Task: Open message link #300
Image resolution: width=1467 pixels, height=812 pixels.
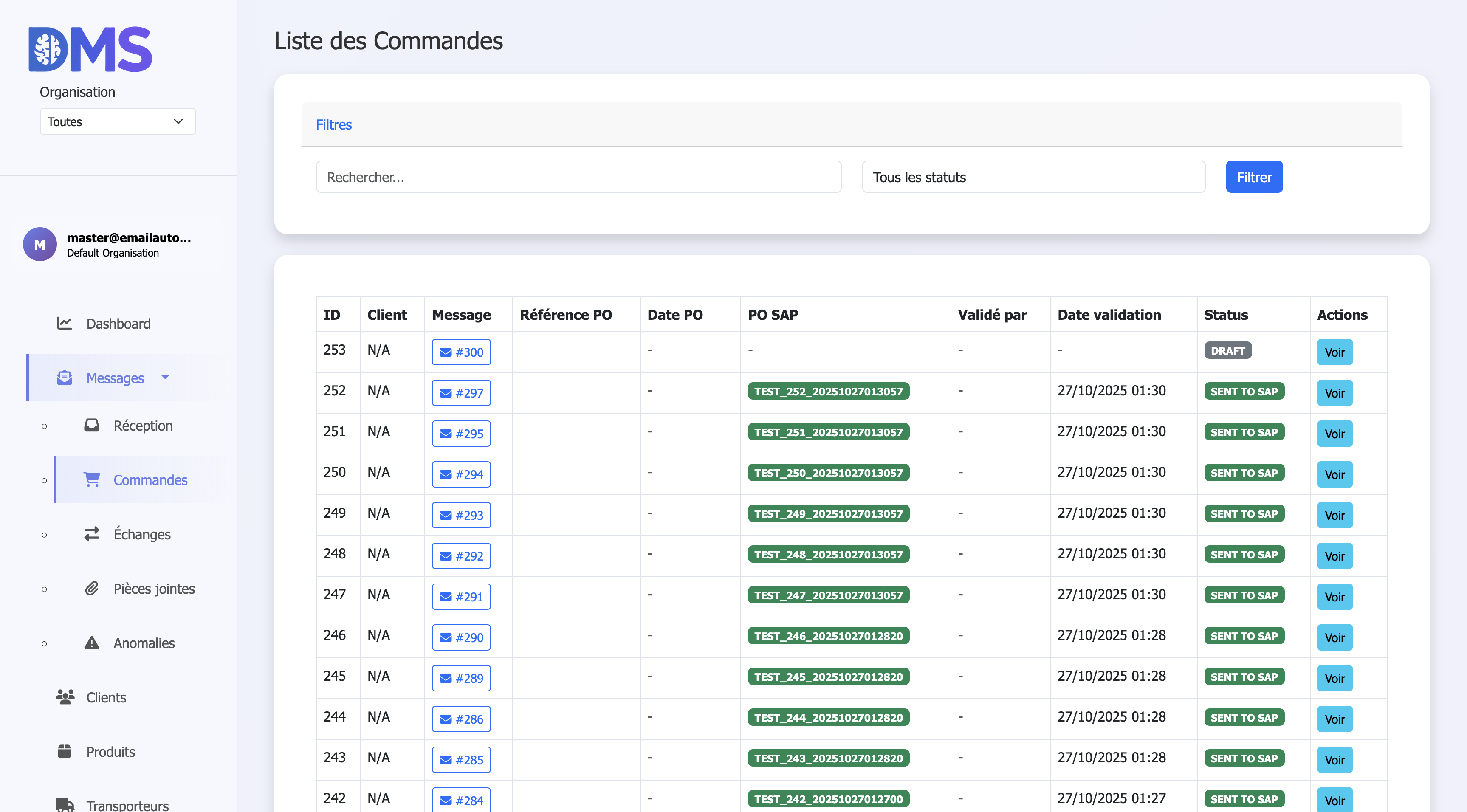Action: click(461, 352)
